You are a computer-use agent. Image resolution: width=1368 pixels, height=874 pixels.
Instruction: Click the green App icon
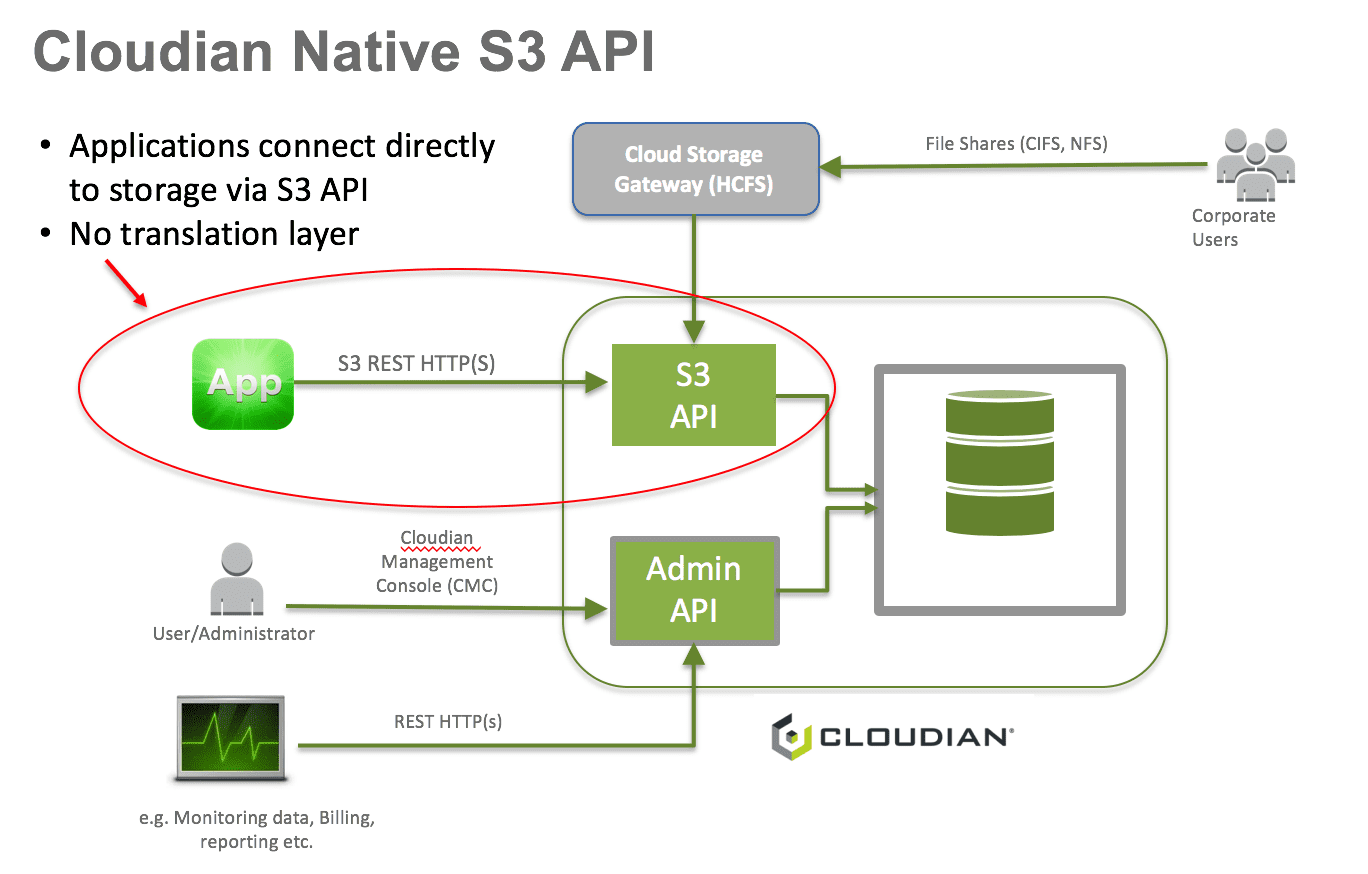pos(243,384)
